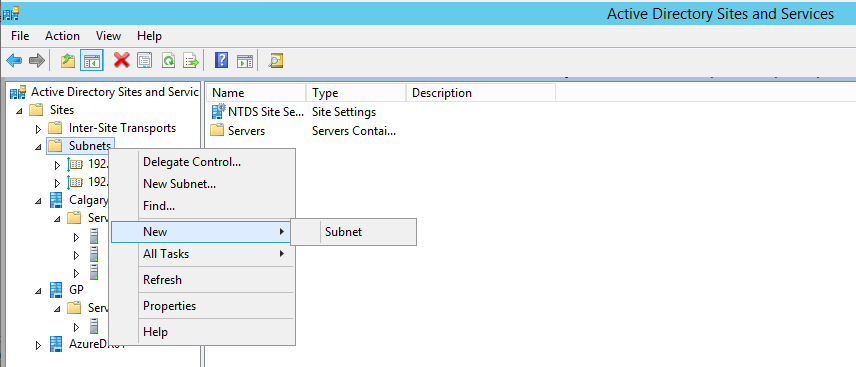Select the Sites tree label
Screen dimensions: 856x367
coord(62,110)
